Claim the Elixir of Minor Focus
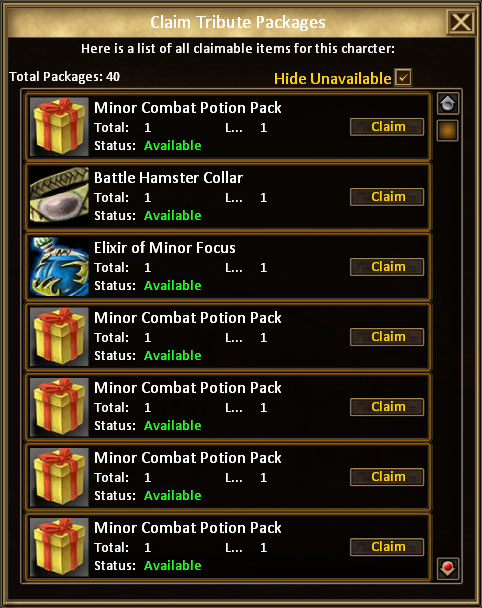Viewport: 482px width, 608px height. tap(387, 267)
